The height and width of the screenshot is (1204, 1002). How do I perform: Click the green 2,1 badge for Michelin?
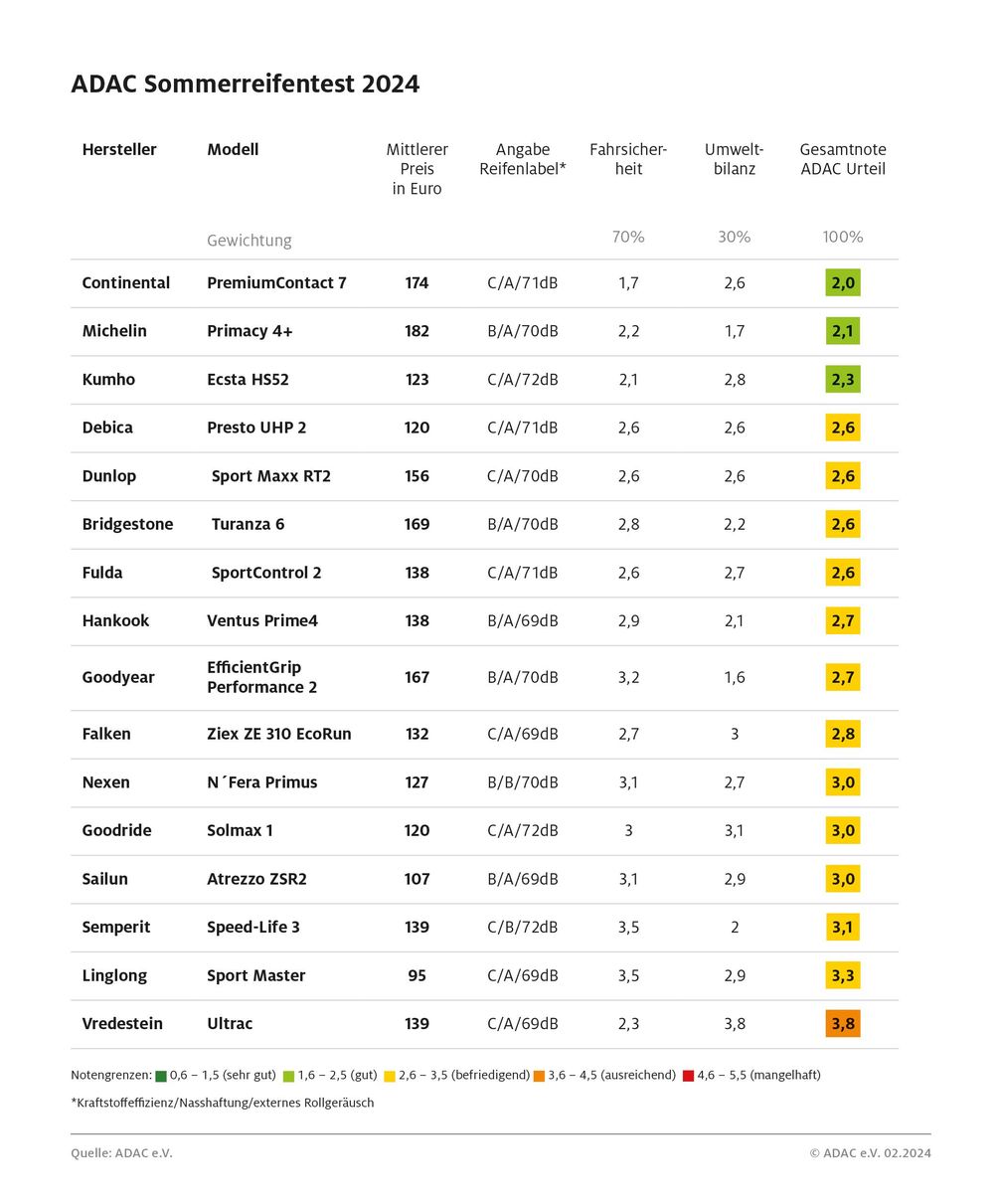(842, 331)
